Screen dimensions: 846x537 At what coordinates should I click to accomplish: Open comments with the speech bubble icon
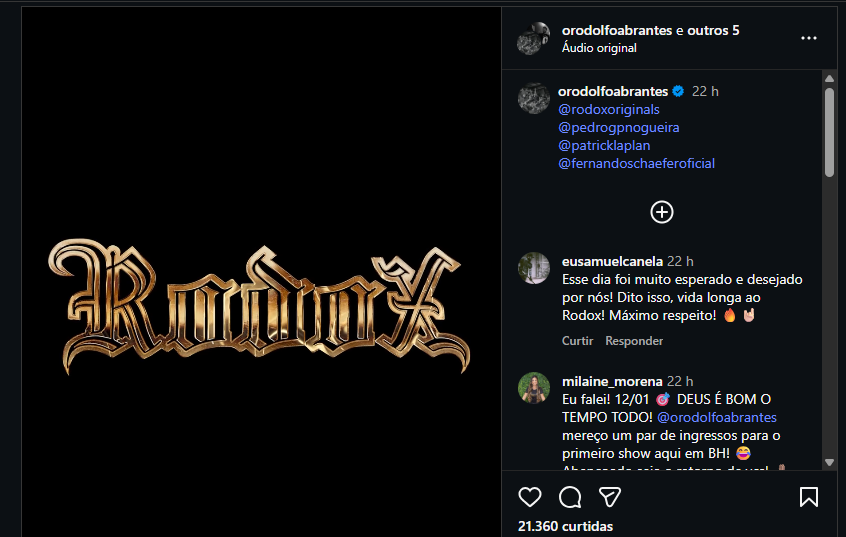tap(570, 497)
